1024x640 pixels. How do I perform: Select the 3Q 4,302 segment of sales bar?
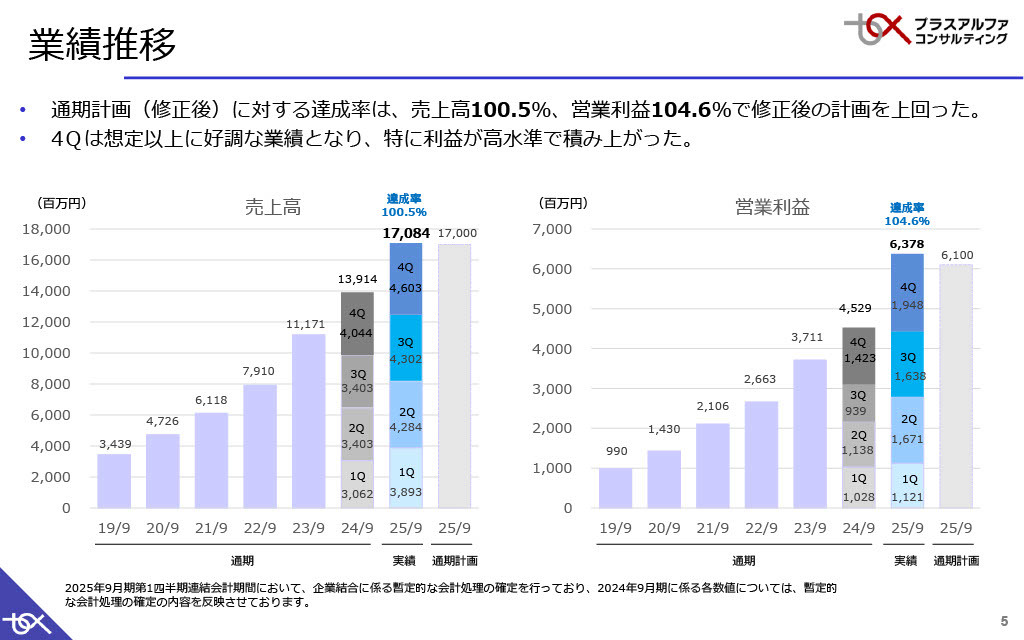(405, 348)
